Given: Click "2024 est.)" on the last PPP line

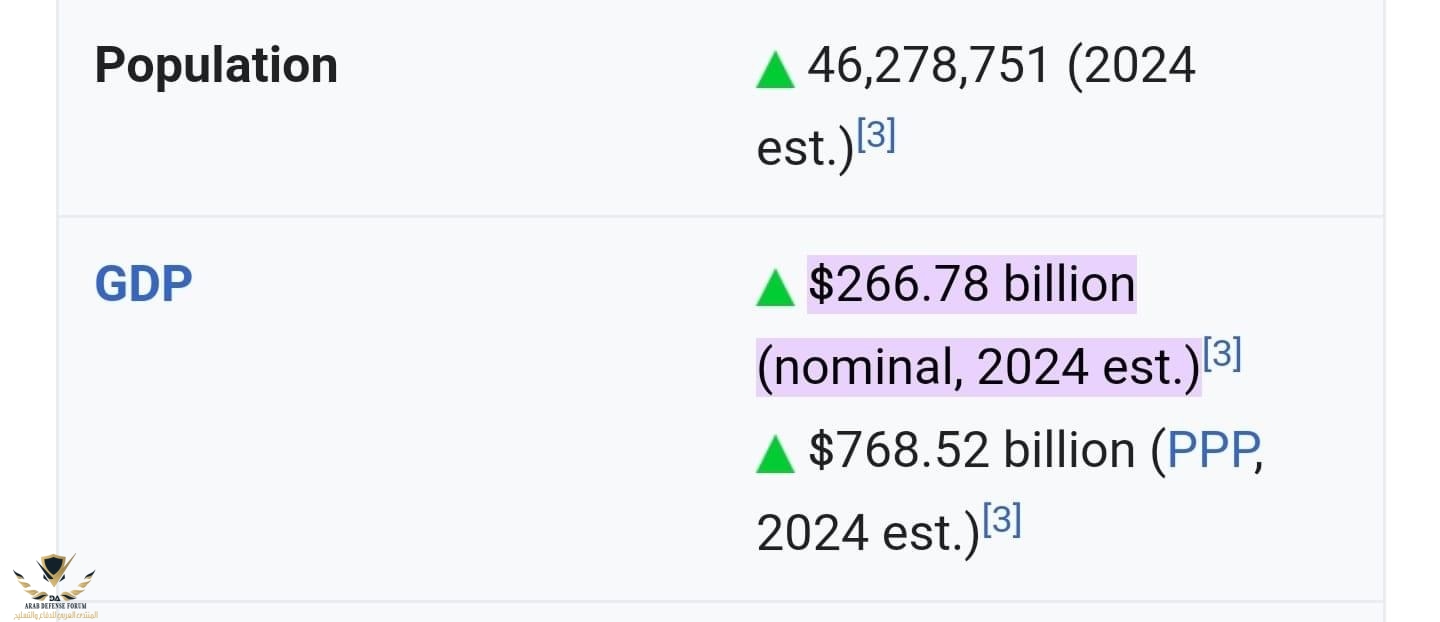Looking at the screenshot, I should point(868,534).
